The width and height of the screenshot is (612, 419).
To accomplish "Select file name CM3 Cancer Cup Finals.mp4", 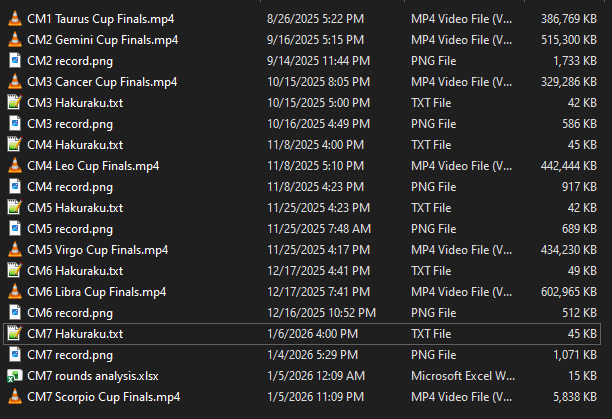I will pyautogui.click(x=102, y=82).
